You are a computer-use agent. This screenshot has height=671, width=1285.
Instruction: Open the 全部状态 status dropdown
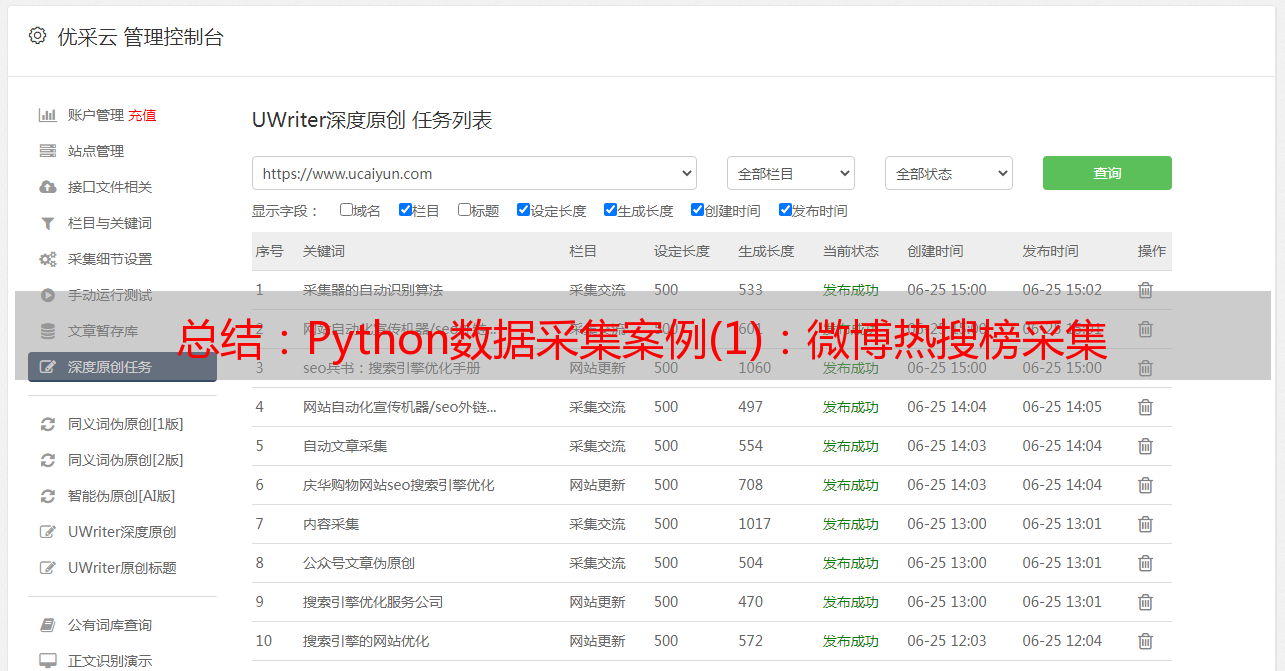click(x=948, y=173)
